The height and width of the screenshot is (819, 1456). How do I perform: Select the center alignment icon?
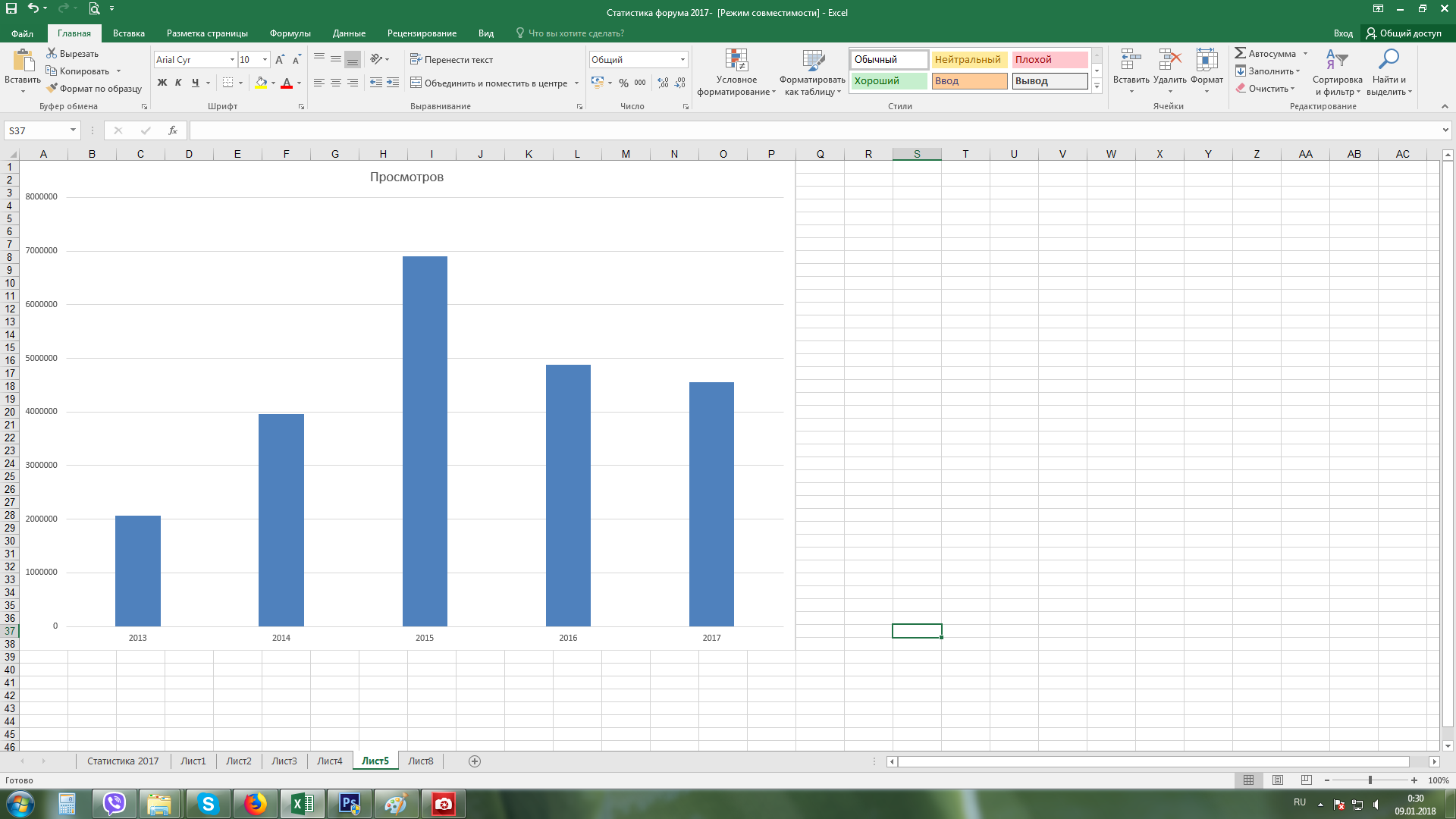coord(336,83)
